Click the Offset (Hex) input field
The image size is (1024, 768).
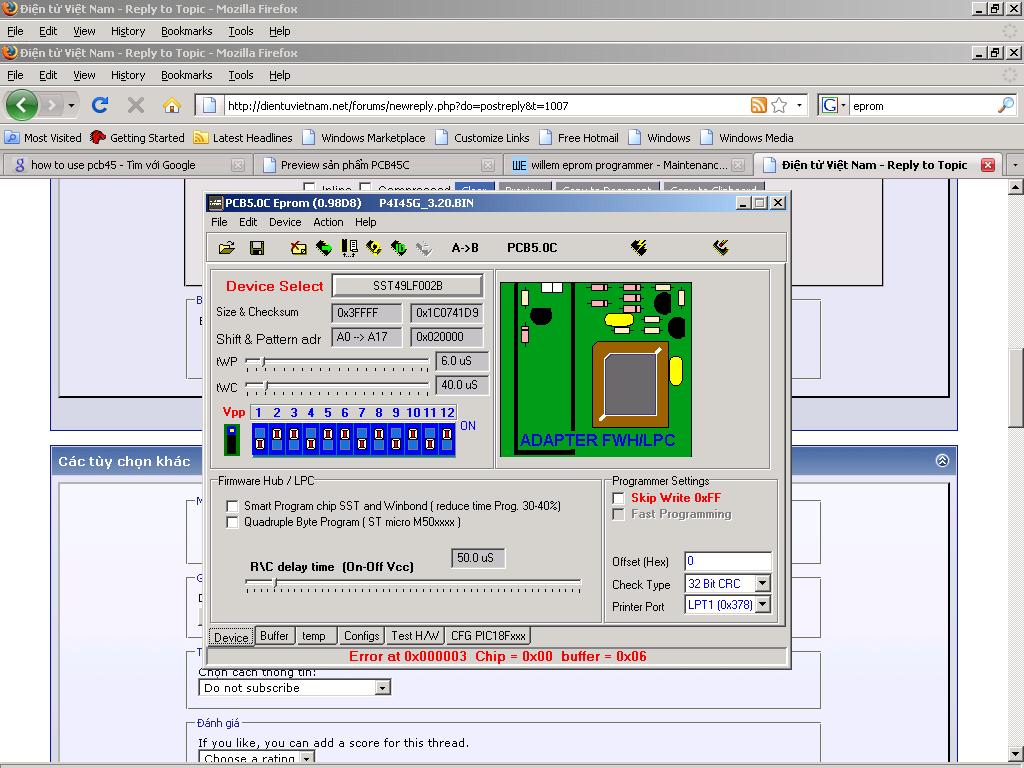tap(727, 562)
